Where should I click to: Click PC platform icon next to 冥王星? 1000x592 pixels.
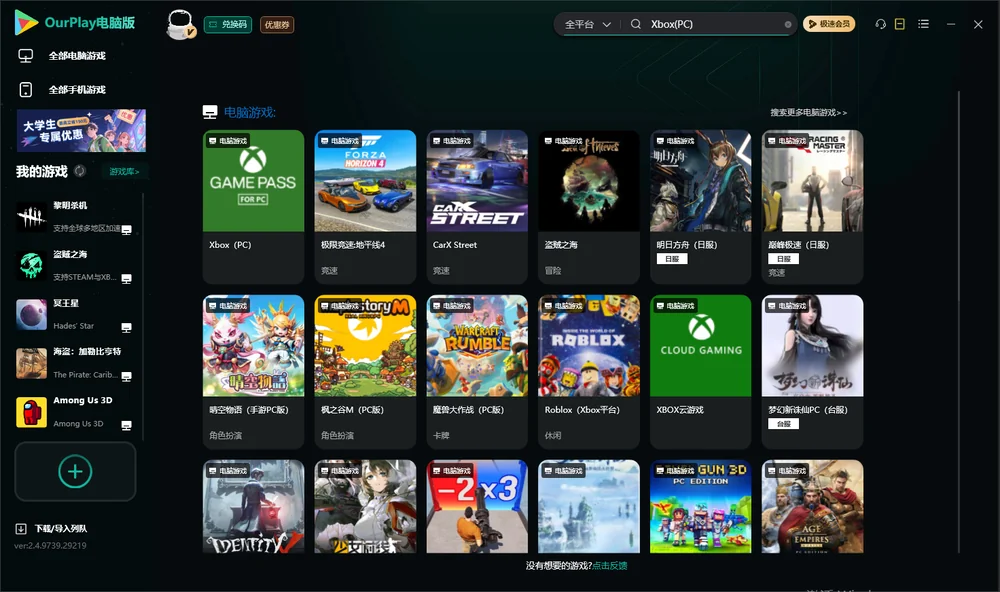(x=126, y=328)
